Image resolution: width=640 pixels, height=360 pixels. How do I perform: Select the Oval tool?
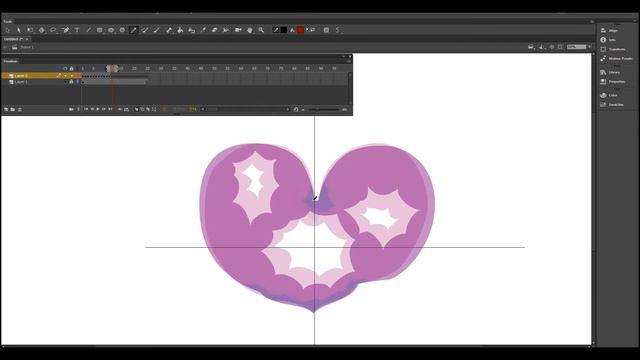pos(111,30)
